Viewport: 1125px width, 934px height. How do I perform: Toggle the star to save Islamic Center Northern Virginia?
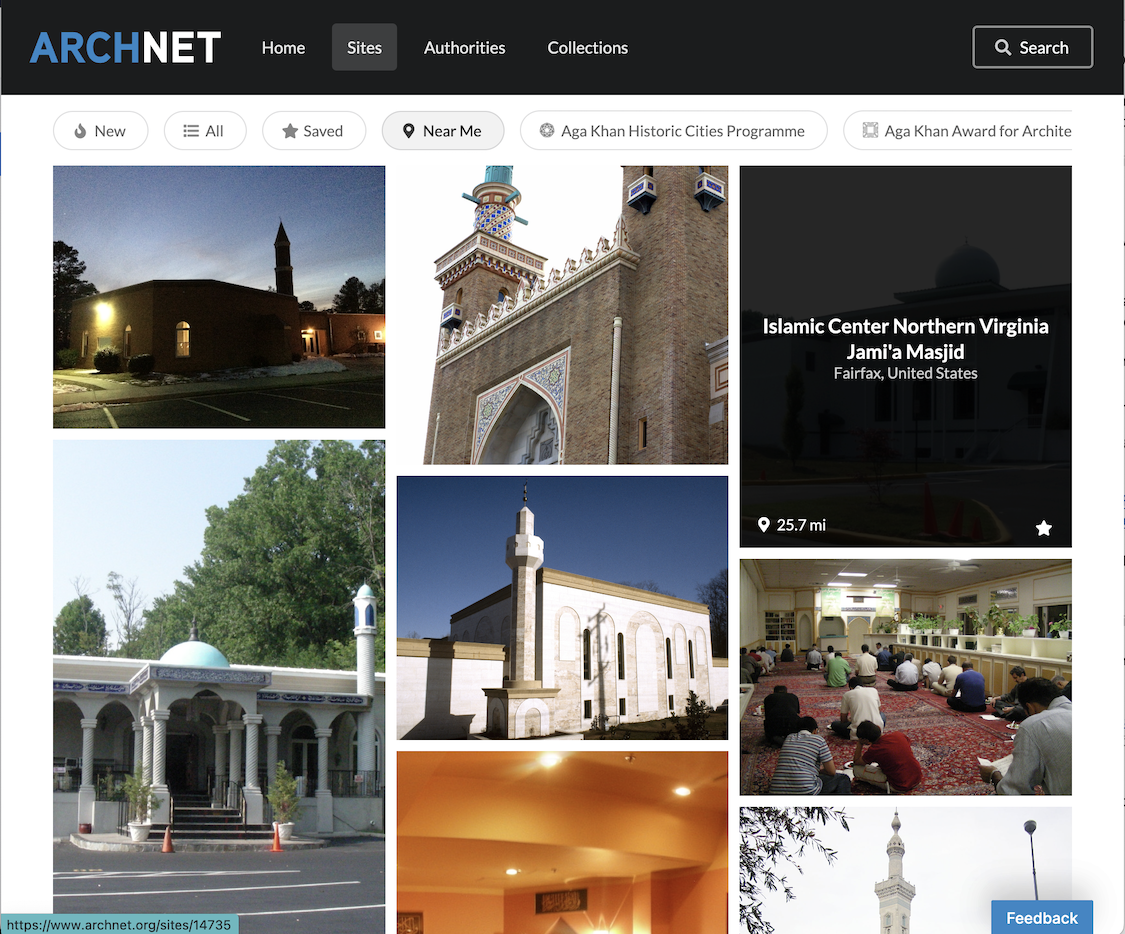1044,527
